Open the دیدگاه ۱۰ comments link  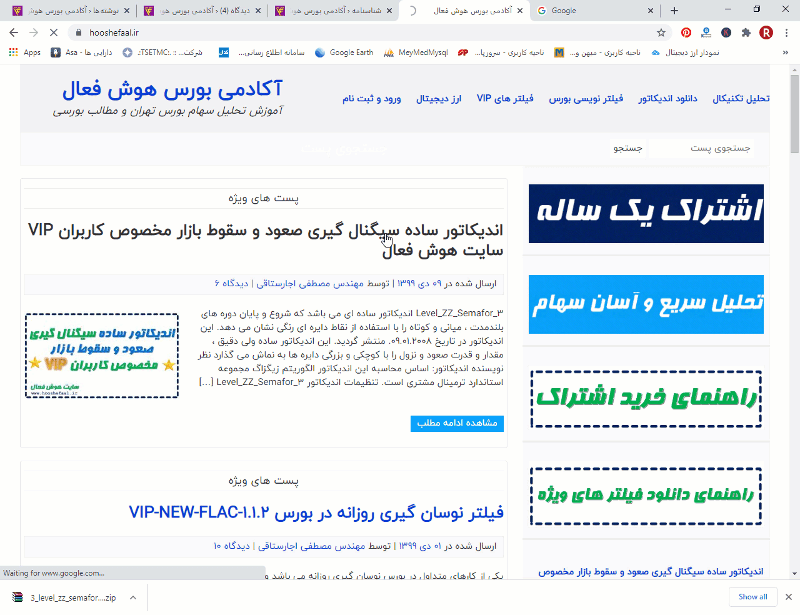(x=232, y=547)
